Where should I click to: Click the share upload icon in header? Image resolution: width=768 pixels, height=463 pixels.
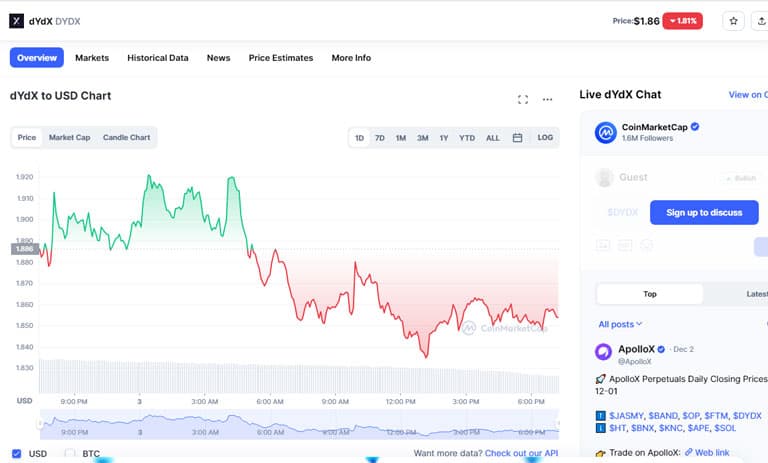pos(761,21)
